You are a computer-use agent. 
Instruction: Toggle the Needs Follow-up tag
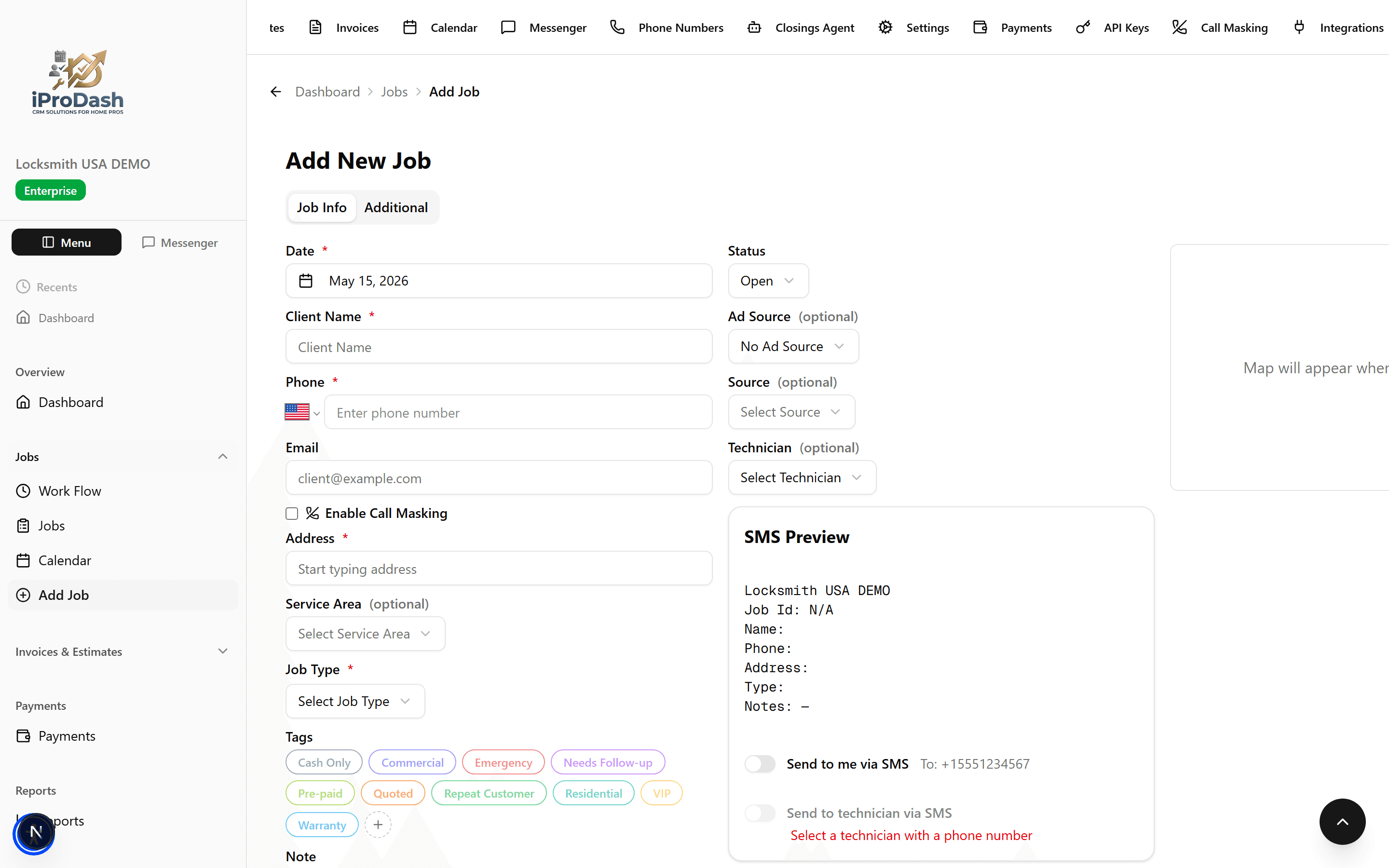point(608,762)
